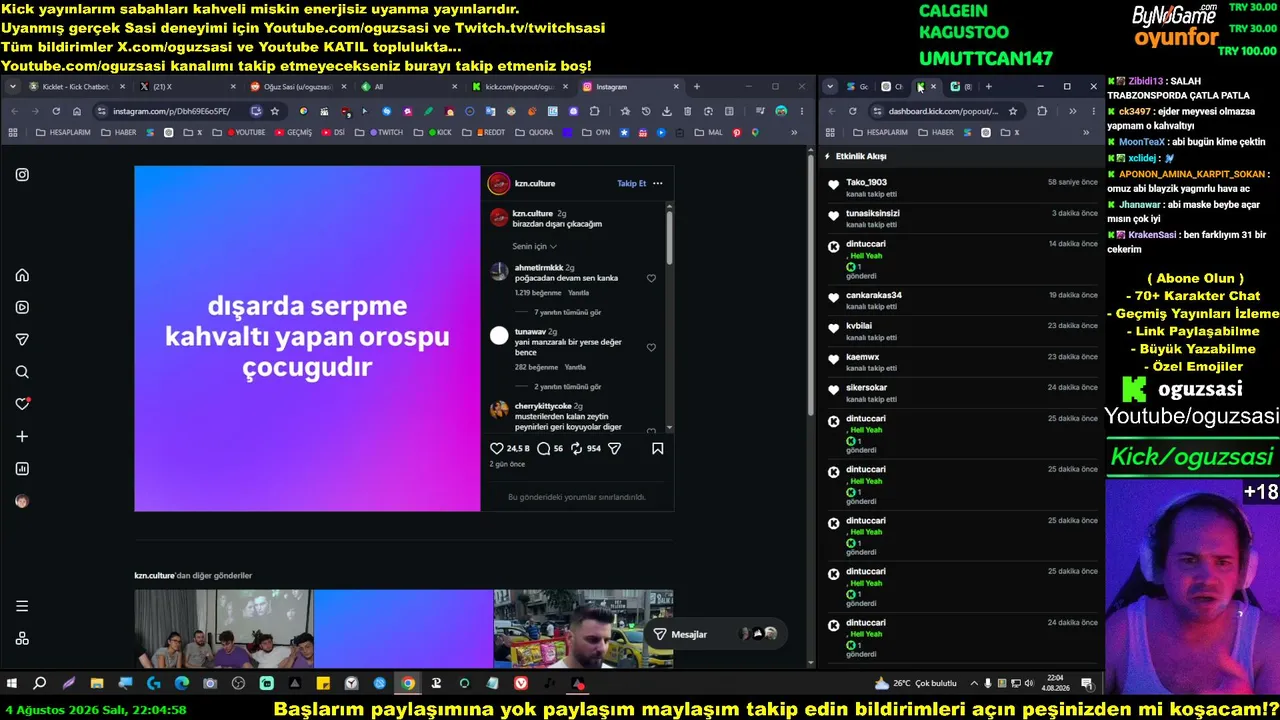Image resolution: width=1280 pixels, height=720 pixels.
Task: Open the first related post thumbnail with the group
Action: (223, 628)
